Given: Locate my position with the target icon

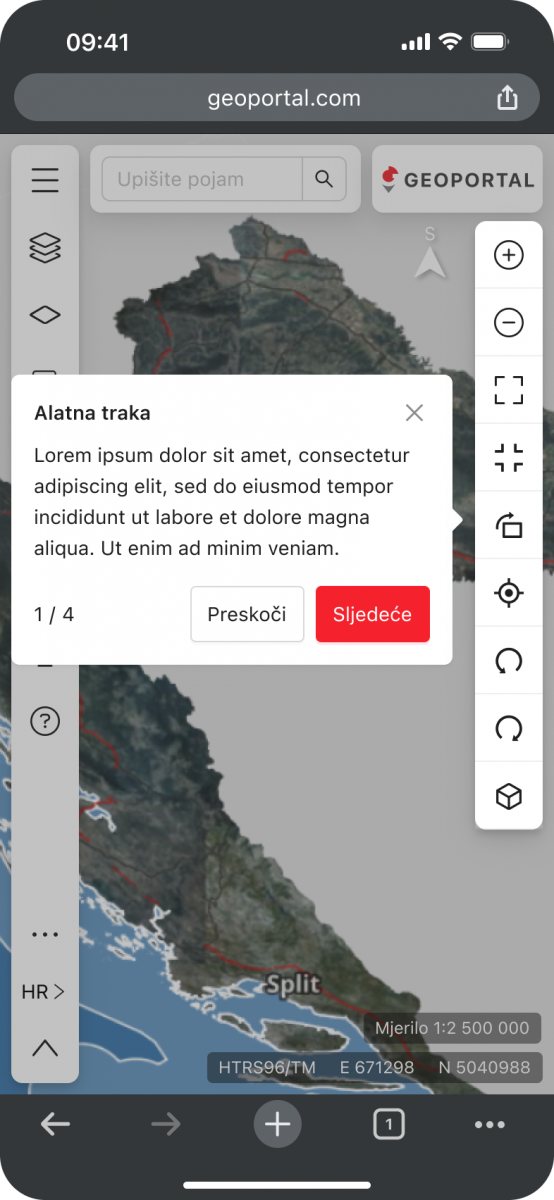Looking at the screenshot, I should [x=509, y=593].
